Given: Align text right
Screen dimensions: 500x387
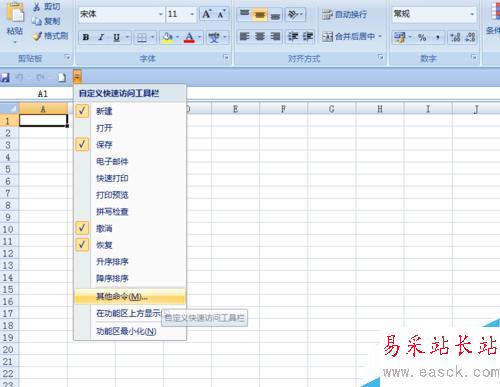Looking at the screenshot, I should tap(275, 36).
